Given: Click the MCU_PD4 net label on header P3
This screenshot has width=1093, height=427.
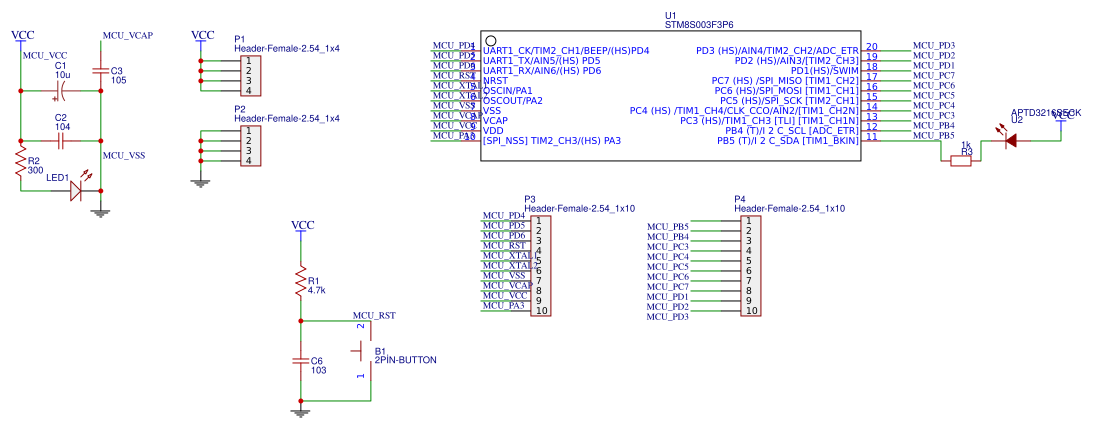Looking at the screenshot, I should [503, 215].
